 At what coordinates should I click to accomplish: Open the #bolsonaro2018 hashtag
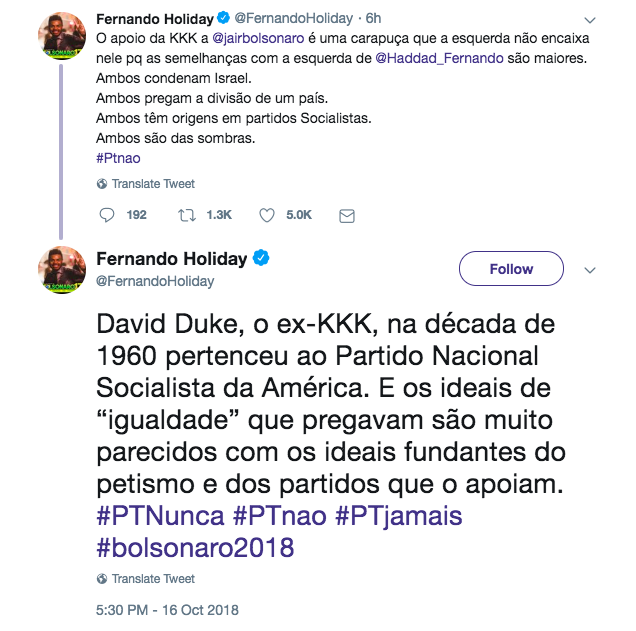[x=196, y=547]
